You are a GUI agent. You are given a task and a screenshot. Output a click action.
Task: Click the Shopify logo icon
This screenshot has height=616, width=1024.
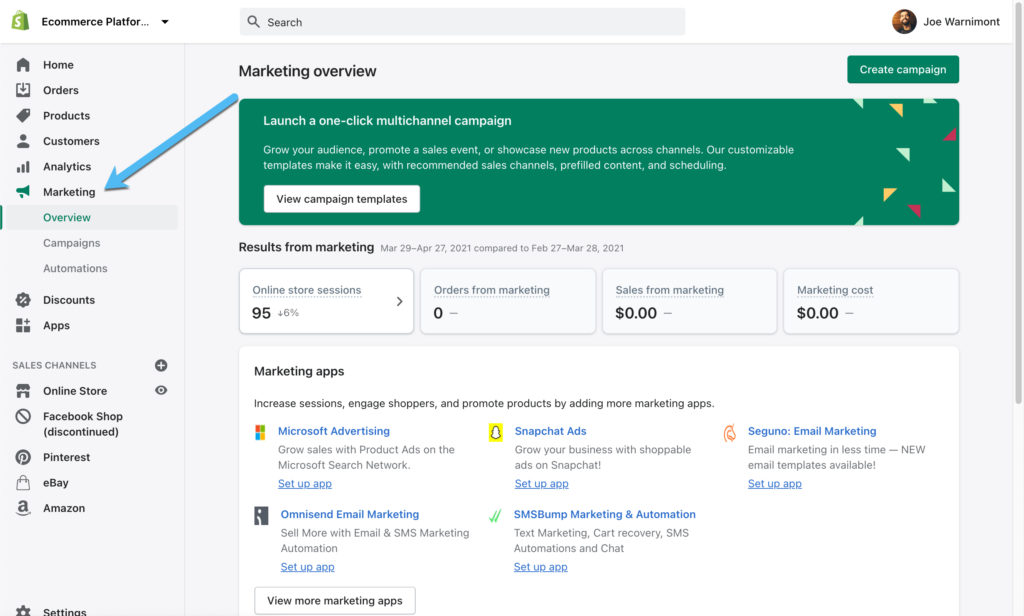(x=20, y=21)
